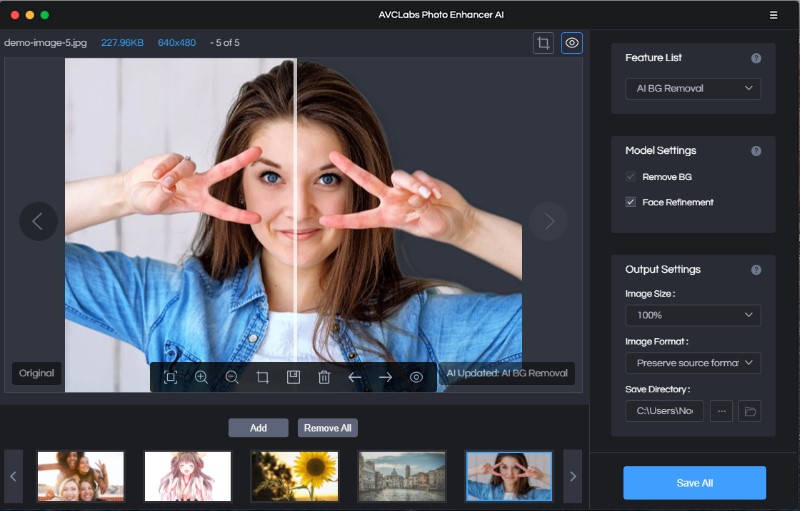800x511 pixels.
Task: Open the hamburger menu in title bar
Action: click(773, 15)
